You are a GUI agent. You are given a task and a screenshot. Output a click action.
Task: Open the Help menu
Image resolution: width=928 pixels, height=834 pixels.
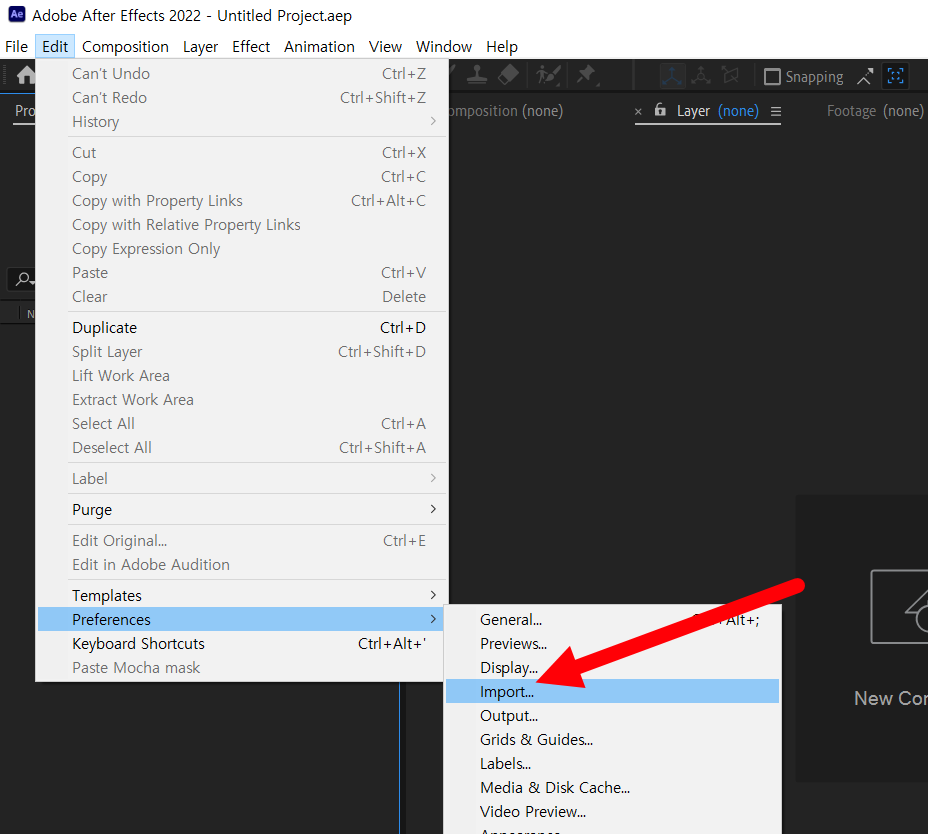[x=502, y=47]
